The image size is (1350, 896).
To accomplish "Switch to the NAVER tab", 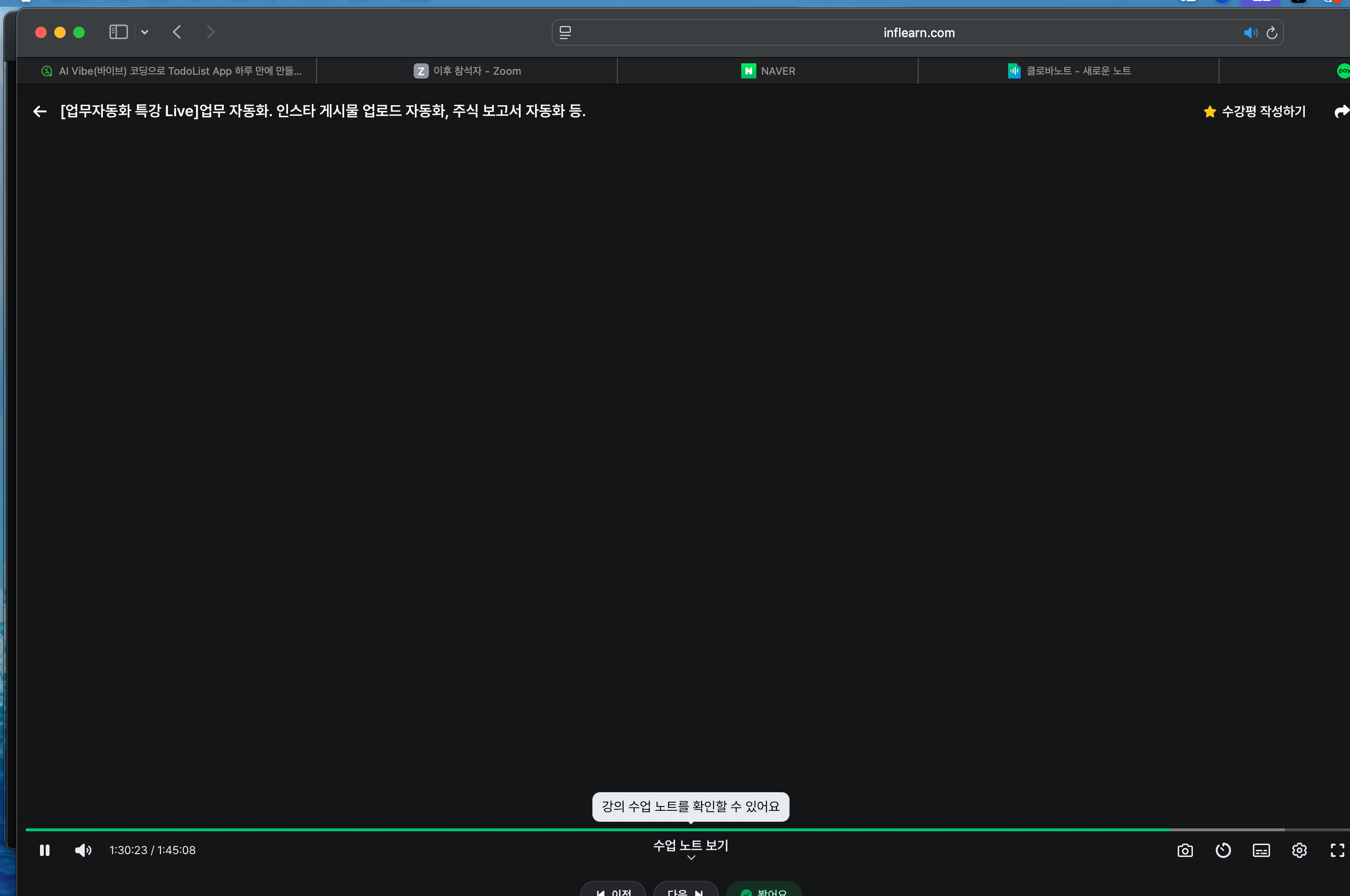I will point(767,70).
